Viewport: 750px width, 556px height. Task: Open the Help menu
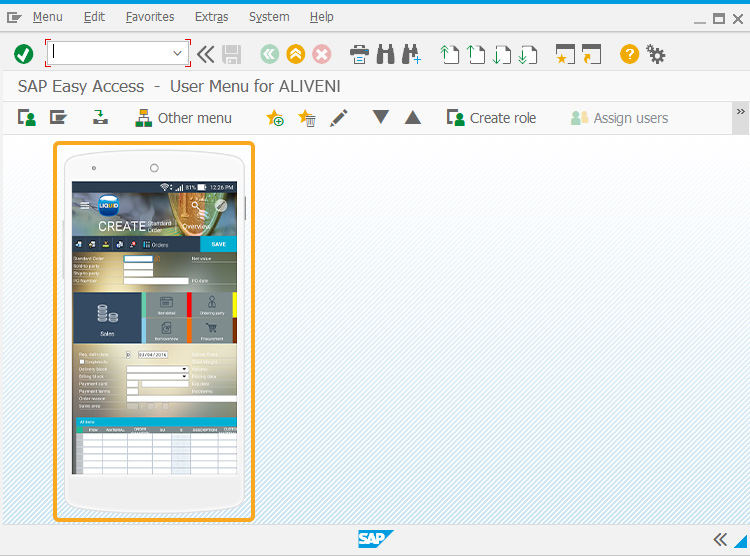(x=321, y=17)
